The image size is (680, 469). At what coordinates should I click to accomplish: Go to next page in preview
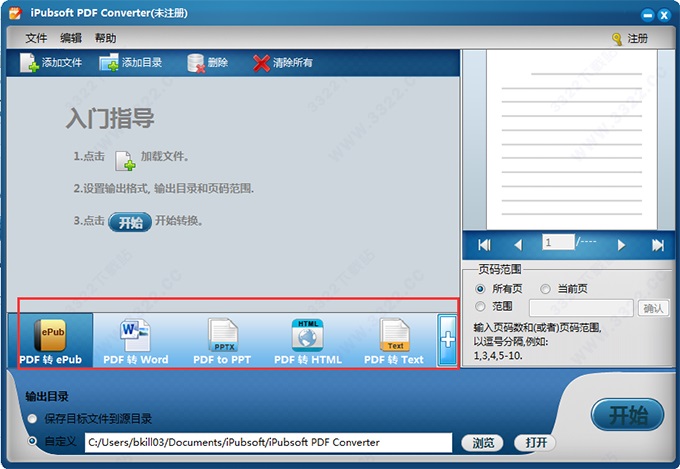tap(621, 245)
